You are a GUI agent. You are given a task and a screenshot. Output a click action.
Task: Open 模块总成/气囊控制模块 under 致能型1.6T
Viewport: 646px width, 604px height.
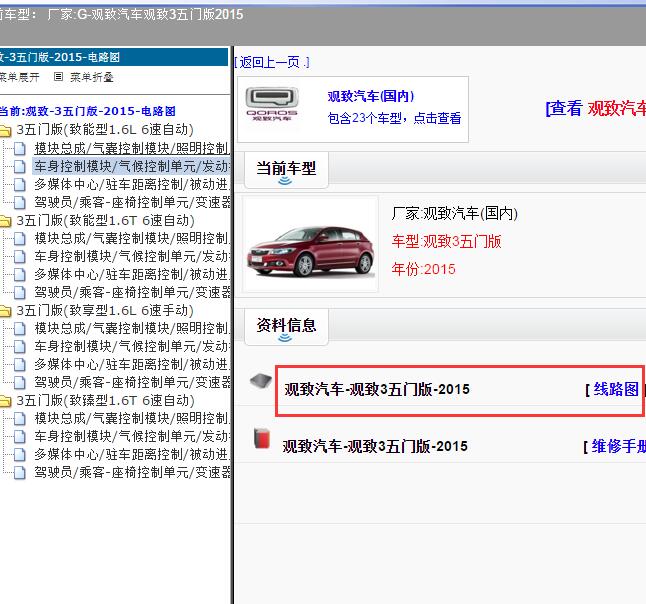[132, 238]
